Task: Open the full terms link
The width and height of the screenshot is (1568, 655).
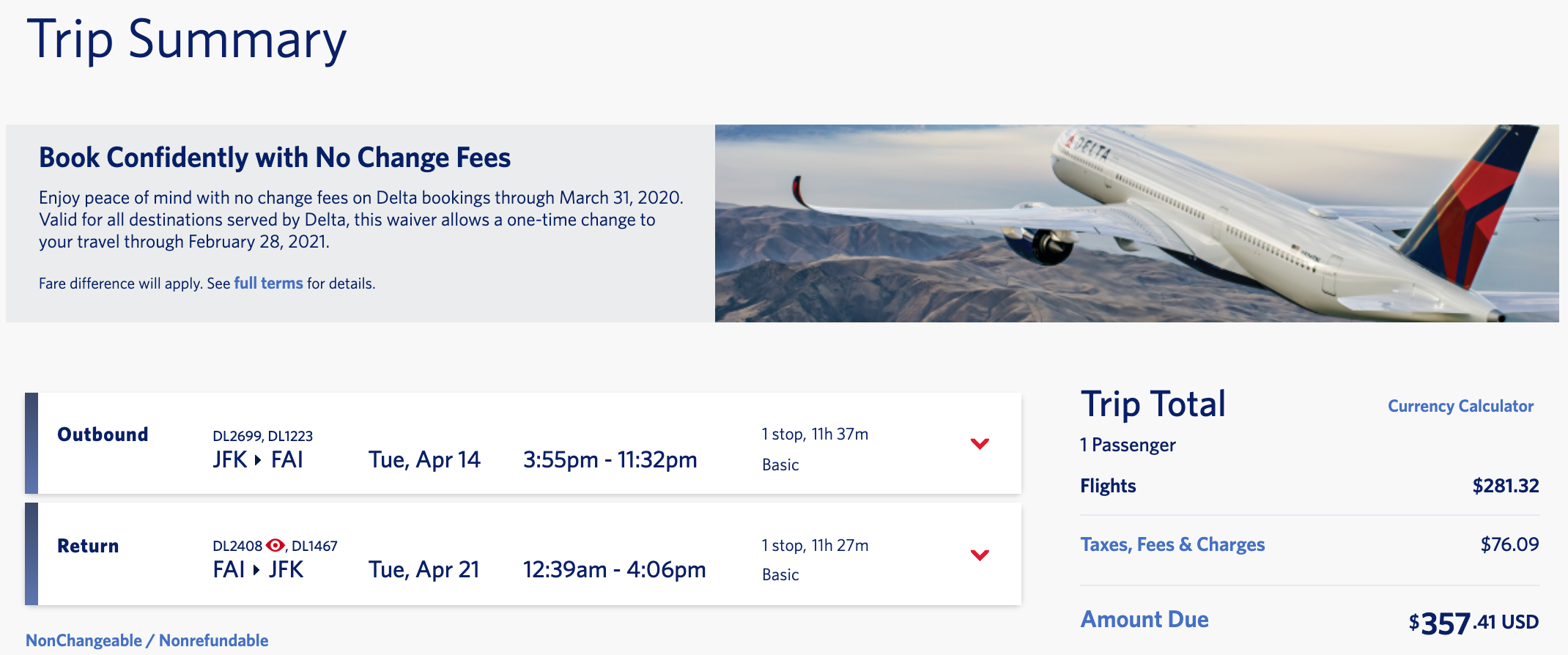Action: coord(268,284)
